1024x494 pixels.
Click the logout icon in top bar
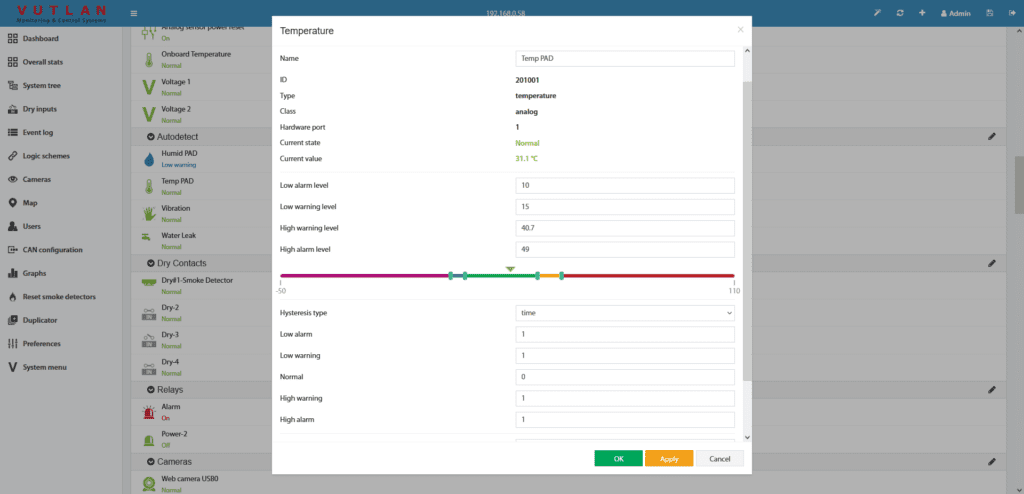[x=1010, y=13]
